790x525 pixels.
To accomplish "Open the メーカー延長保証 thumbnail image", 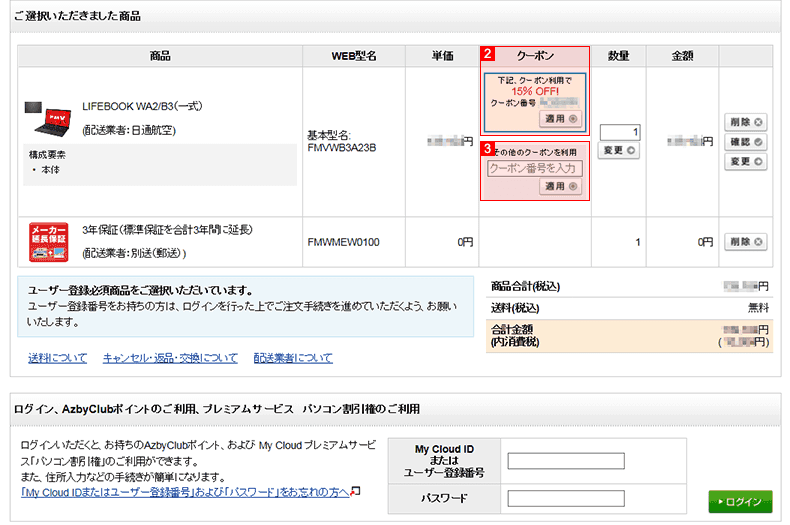I will pos(48,242).
